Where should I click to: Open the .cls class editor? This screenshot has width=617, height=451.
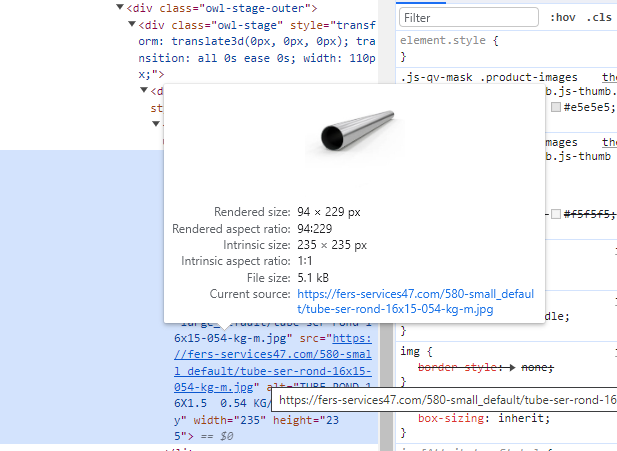pyautogui.click(x=599, y=18)
